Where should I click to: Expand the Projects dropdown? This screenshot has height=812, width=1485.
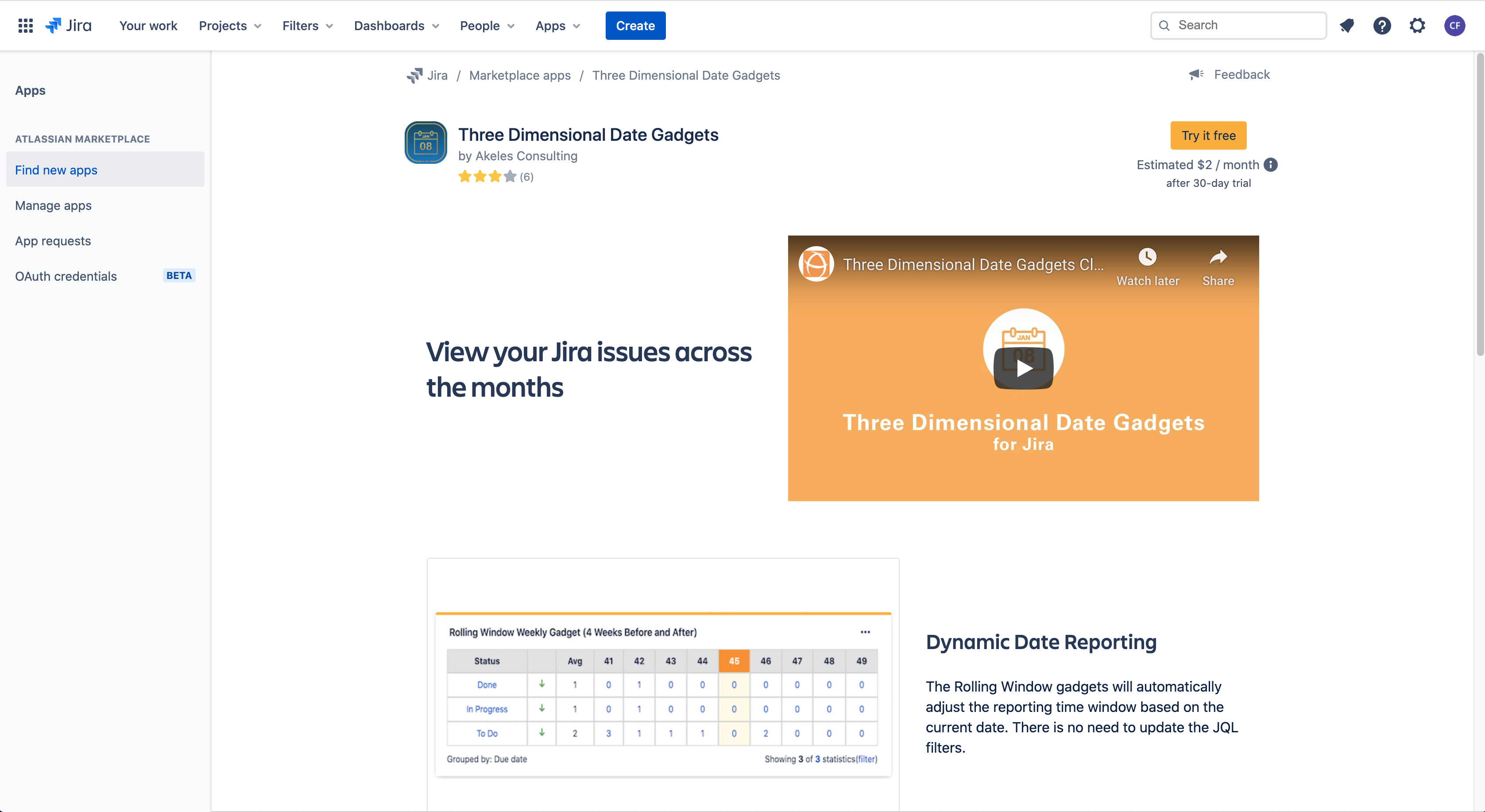pos(229,25)
